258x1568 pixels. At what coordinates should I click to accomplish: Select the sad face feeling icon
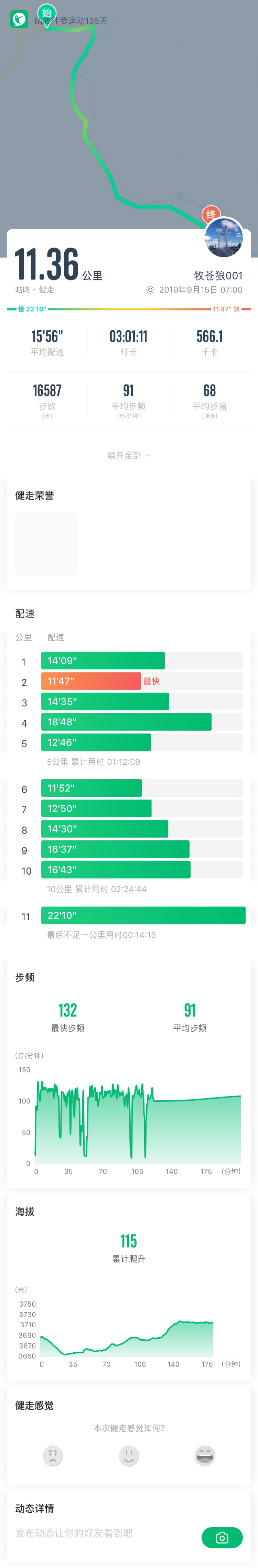(x=53, y=1456)
